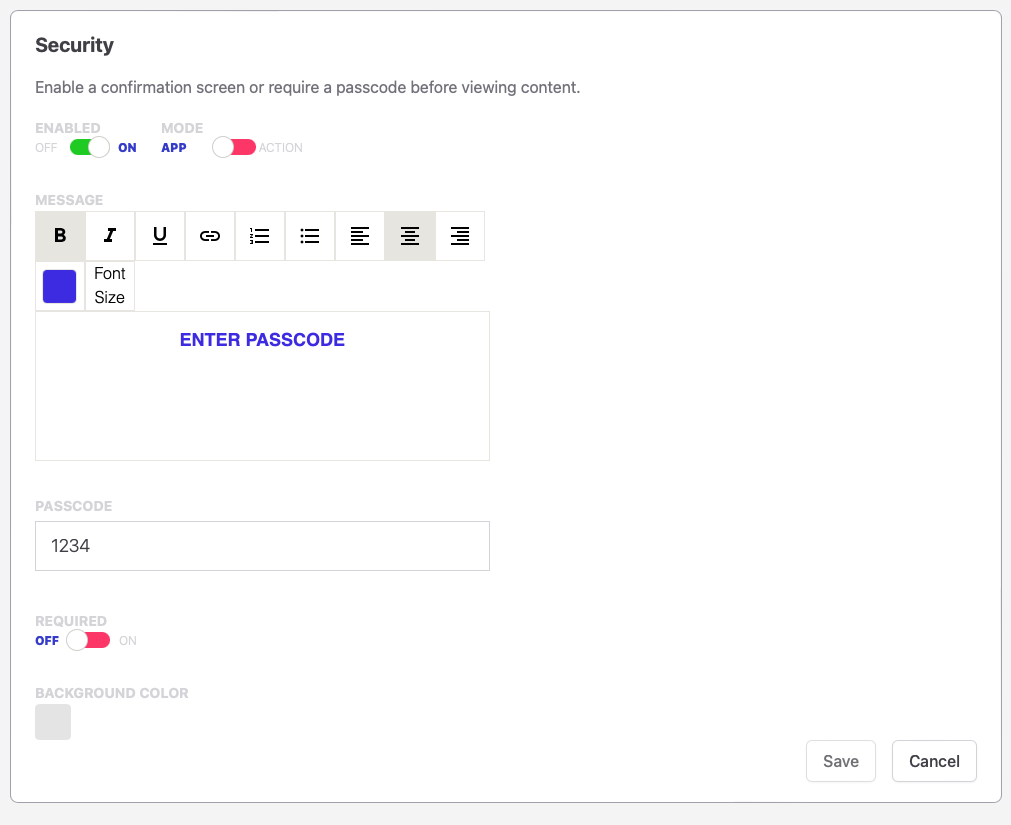Switch the Mode toggle to Action
Screen dimensions: 1011x825
tap(234, 148)
